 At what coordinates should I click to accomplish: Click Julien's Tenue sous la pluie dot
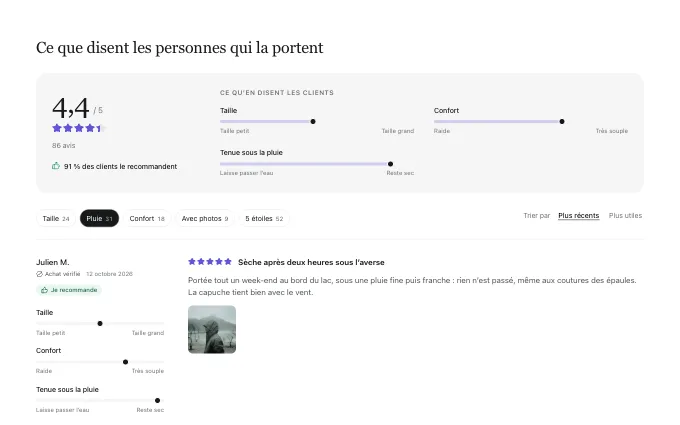point(157,400)
